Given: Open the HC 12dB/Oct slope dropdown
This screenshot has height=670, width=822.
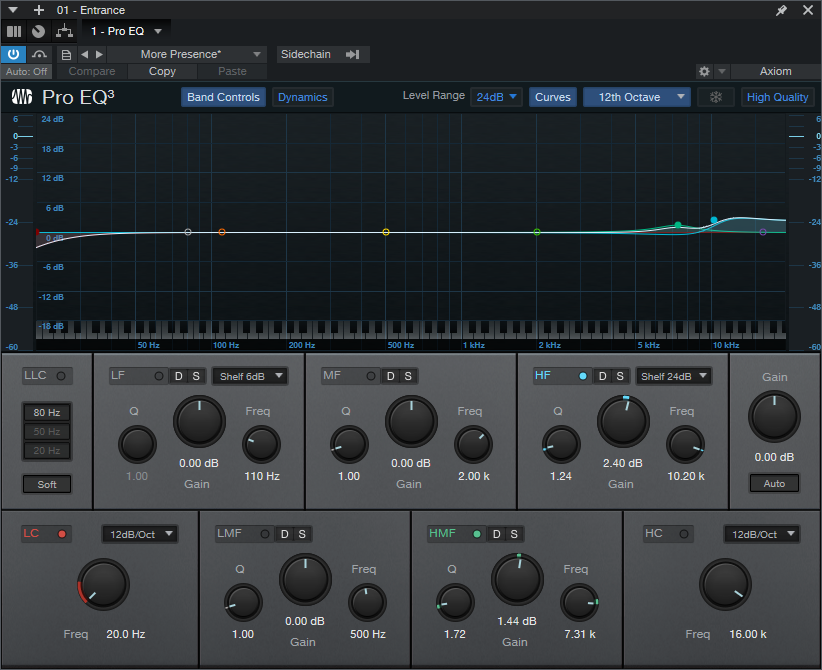Looking at the screenshot, I should tap(762, 534).
